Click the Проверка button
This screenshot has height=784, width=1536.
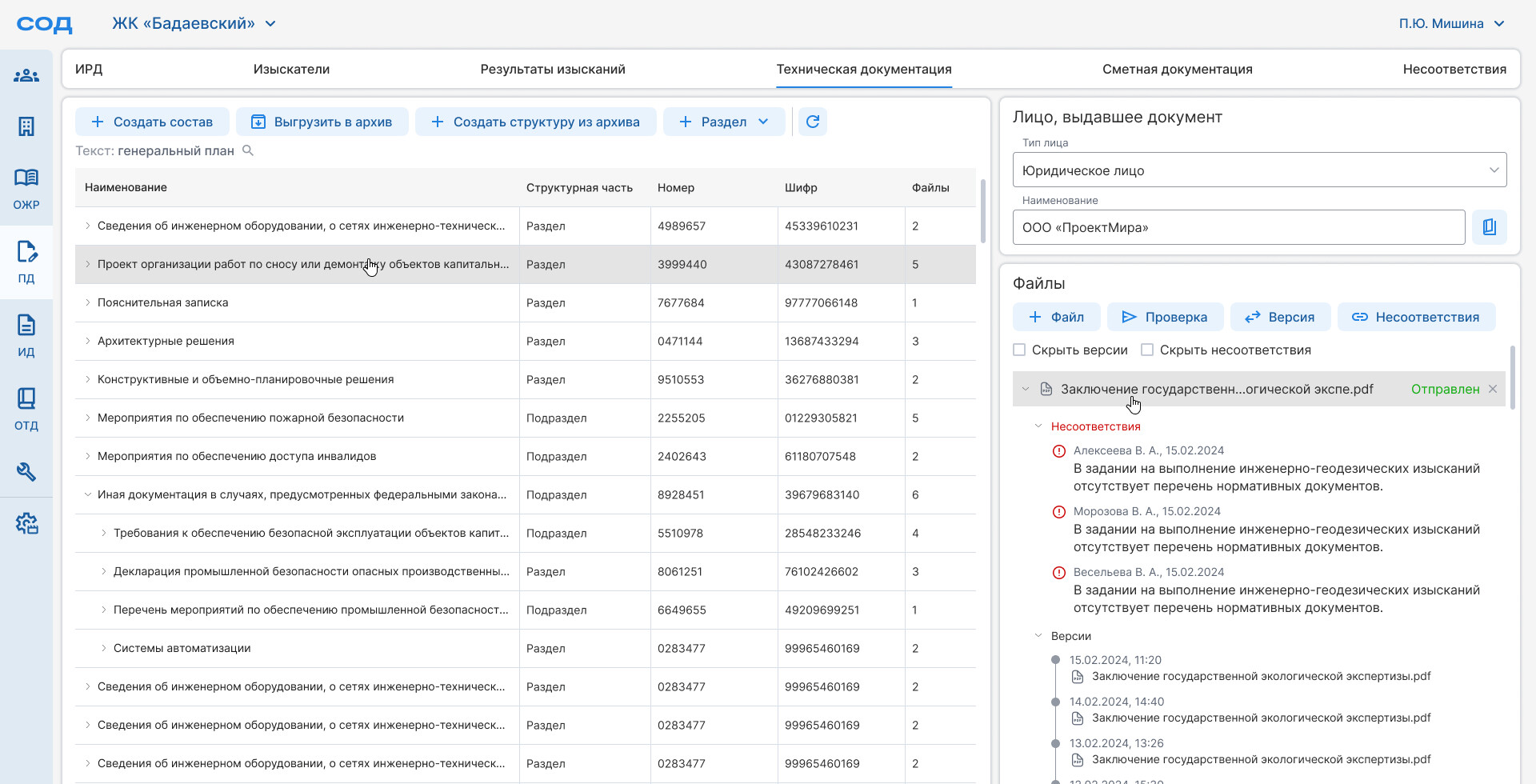coord(1165,317)
